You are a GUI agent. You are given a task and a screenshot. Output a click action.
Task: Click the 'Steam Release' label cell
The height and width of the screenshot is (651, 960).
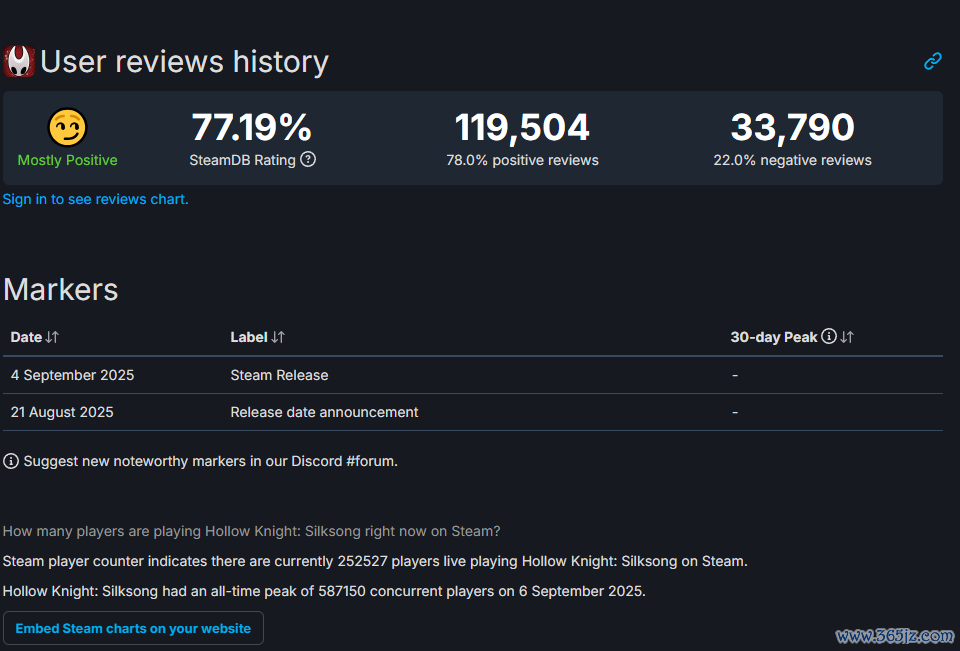pyautogui.click(x=279, y=375)
